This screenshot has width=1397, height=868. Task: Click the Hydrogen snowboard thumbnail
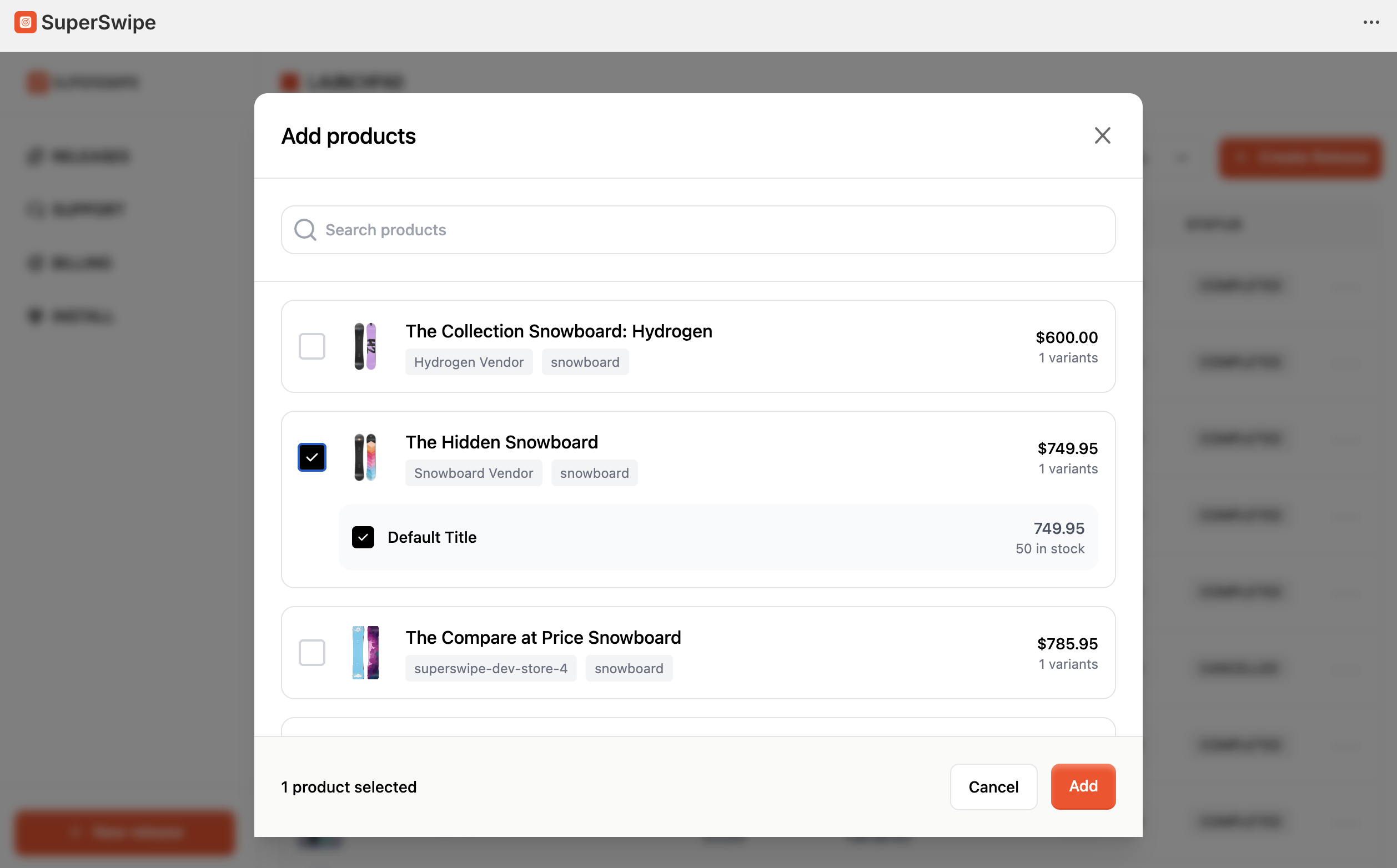click(365, 346)
